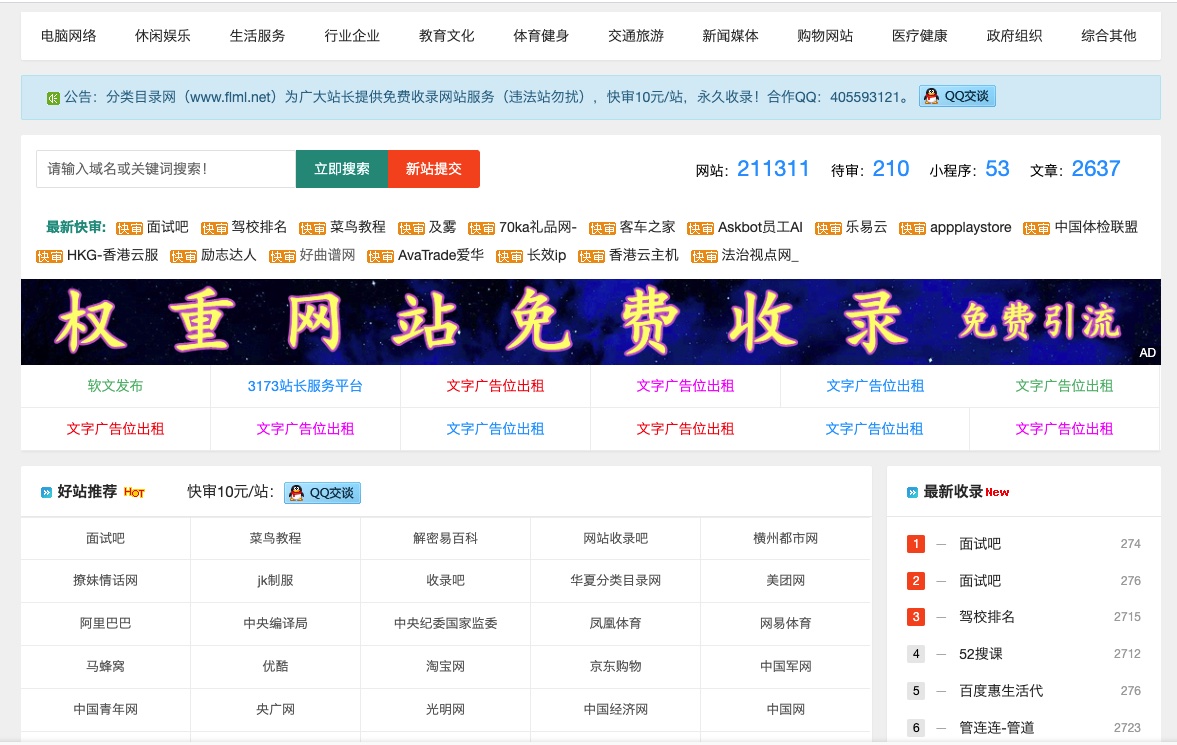Open the 香港云主机 link
1177x745 pixels.
click(x=643, y=255)
